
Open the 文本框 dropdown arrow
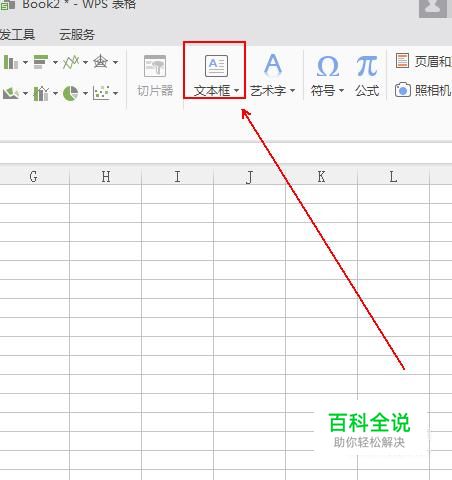[236, 91]
